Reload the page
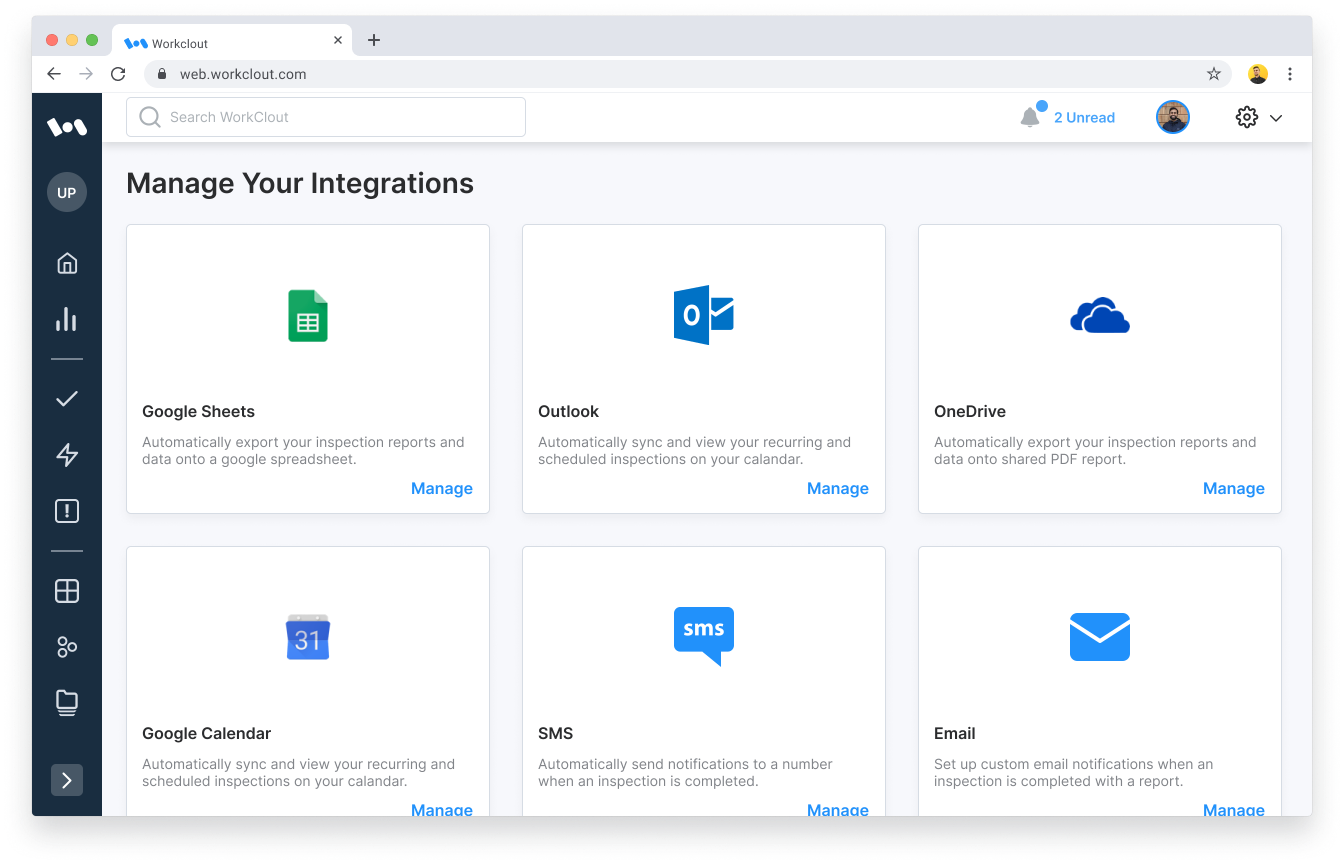The width and height of the screenshot is (1344, 864). click(118, 74)
